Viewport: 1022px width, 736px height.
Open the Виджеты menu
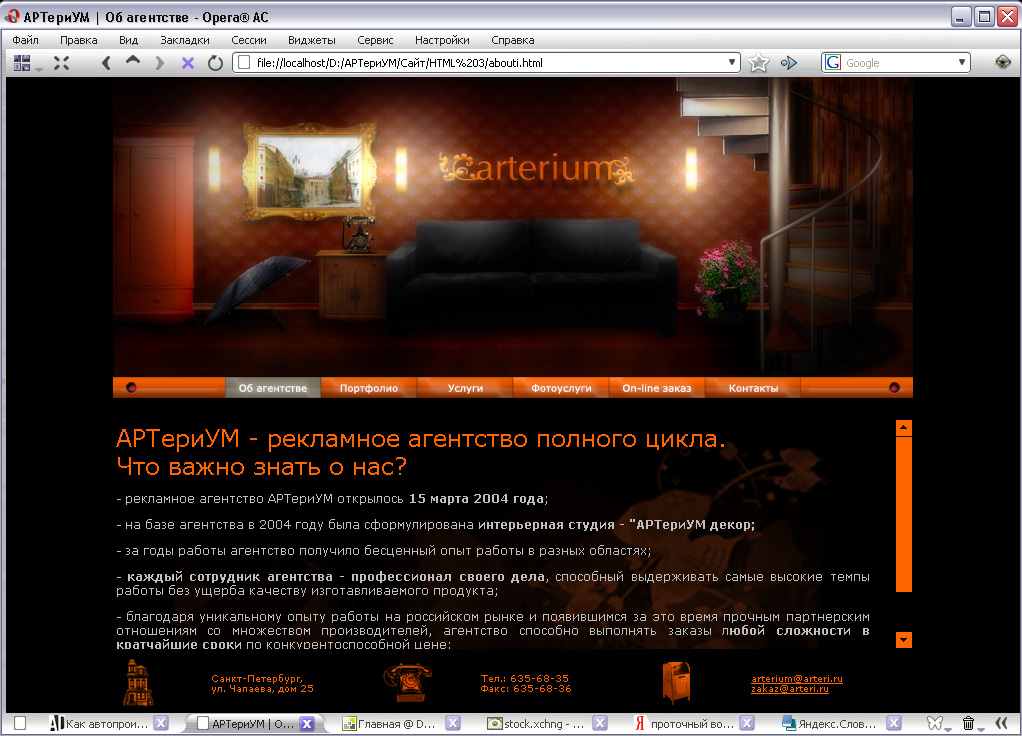312,40
